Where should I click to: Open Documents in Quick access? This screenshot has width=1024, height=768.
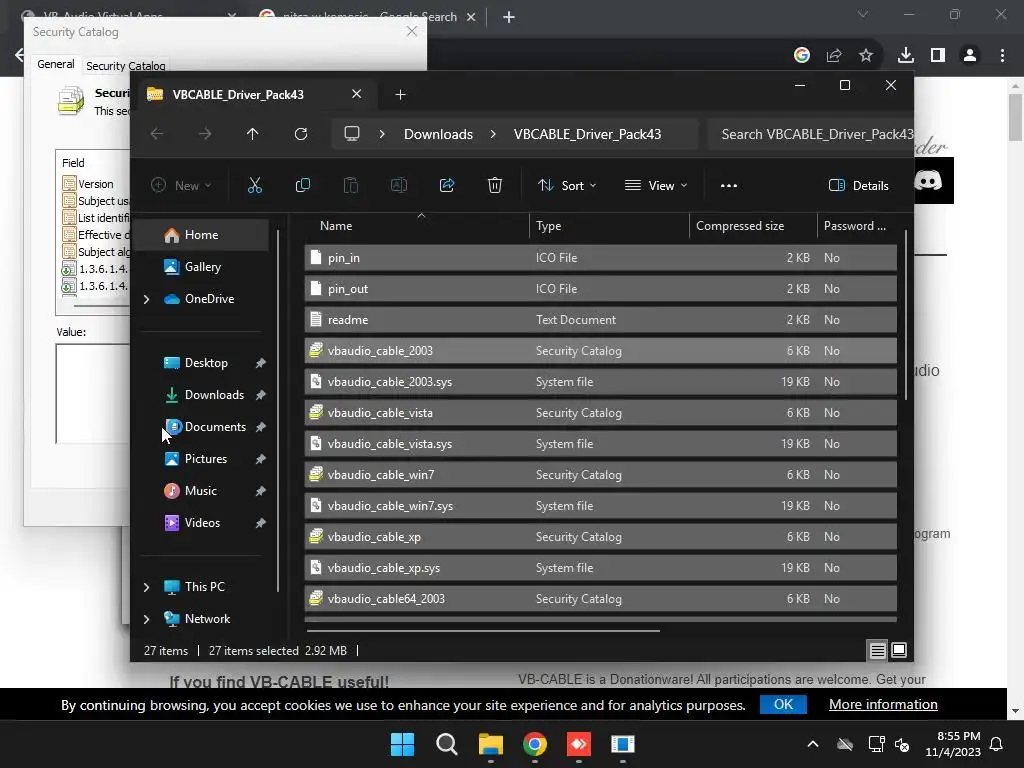(x=215, y=427)
